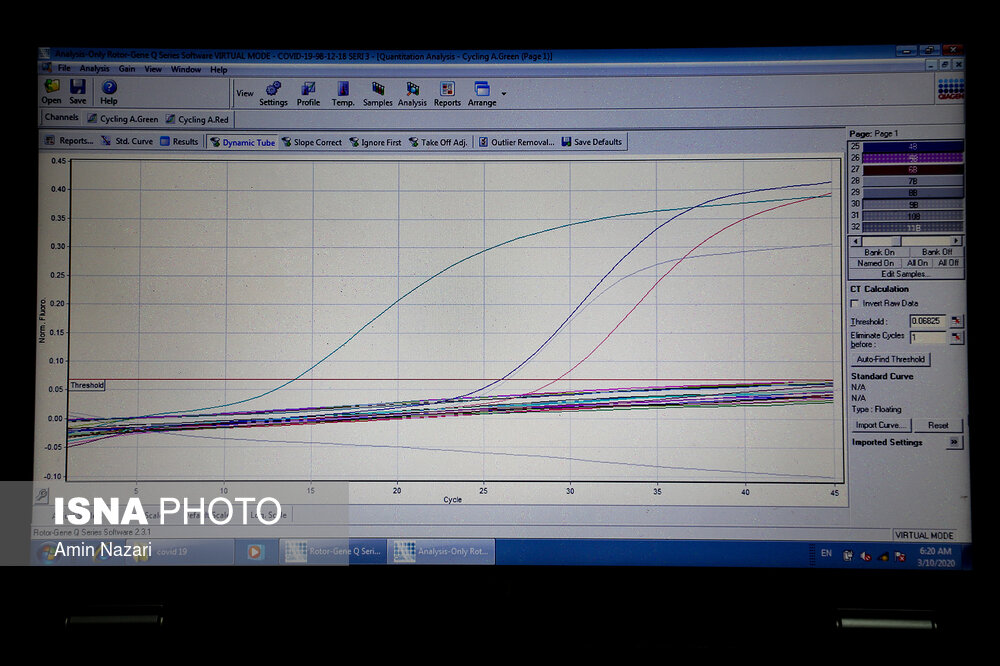Screen dimensions: 1000x666
Task: Click the Profile icon
Action: point(308,89)
